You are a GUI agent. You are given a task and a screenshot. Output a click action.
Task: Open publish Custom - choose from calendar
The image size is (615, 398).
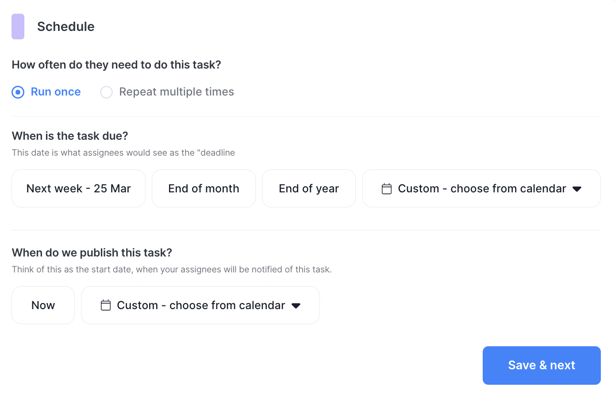pyautogui.click(x=200, y=305)
